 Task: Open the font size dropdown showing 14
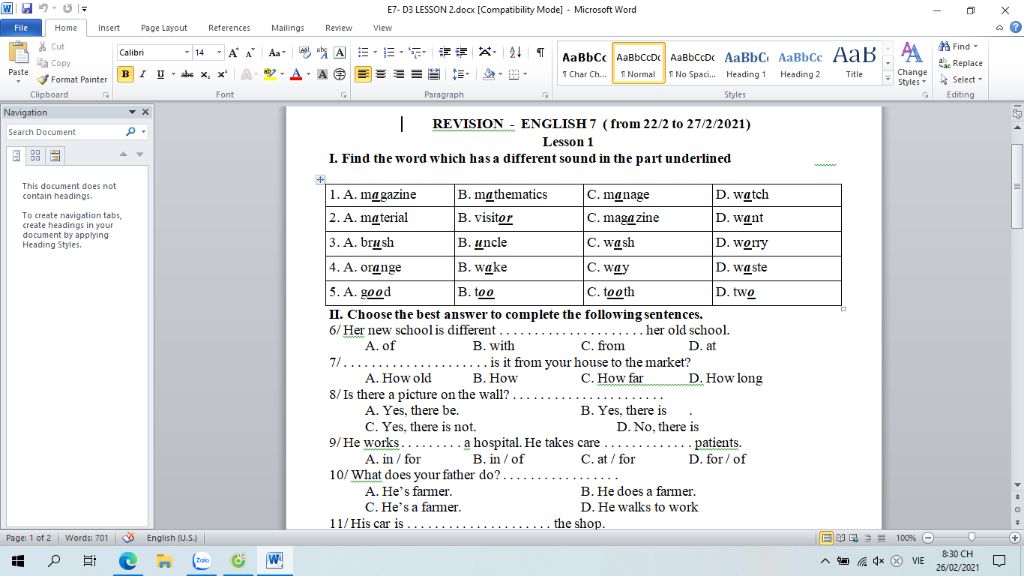pos(219,52)
